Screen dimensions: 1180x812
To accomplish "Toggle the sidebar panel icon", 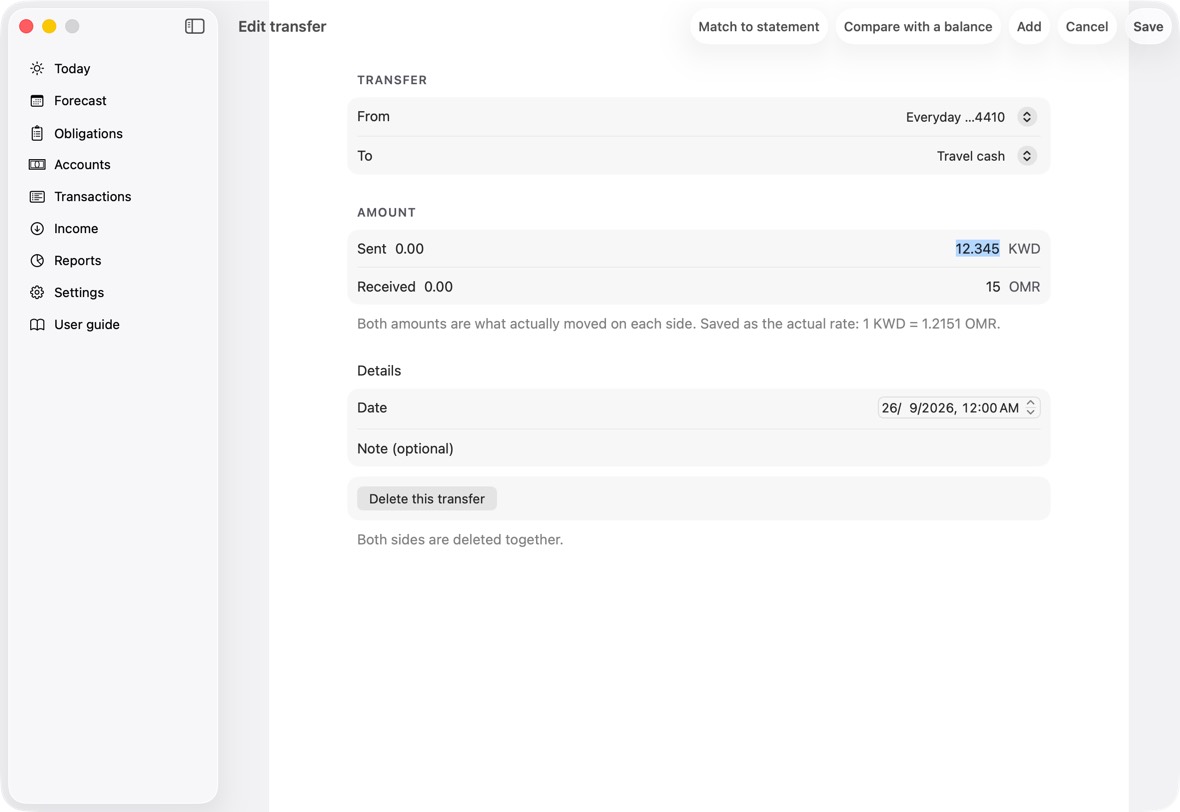I will (x=194, y=26).
